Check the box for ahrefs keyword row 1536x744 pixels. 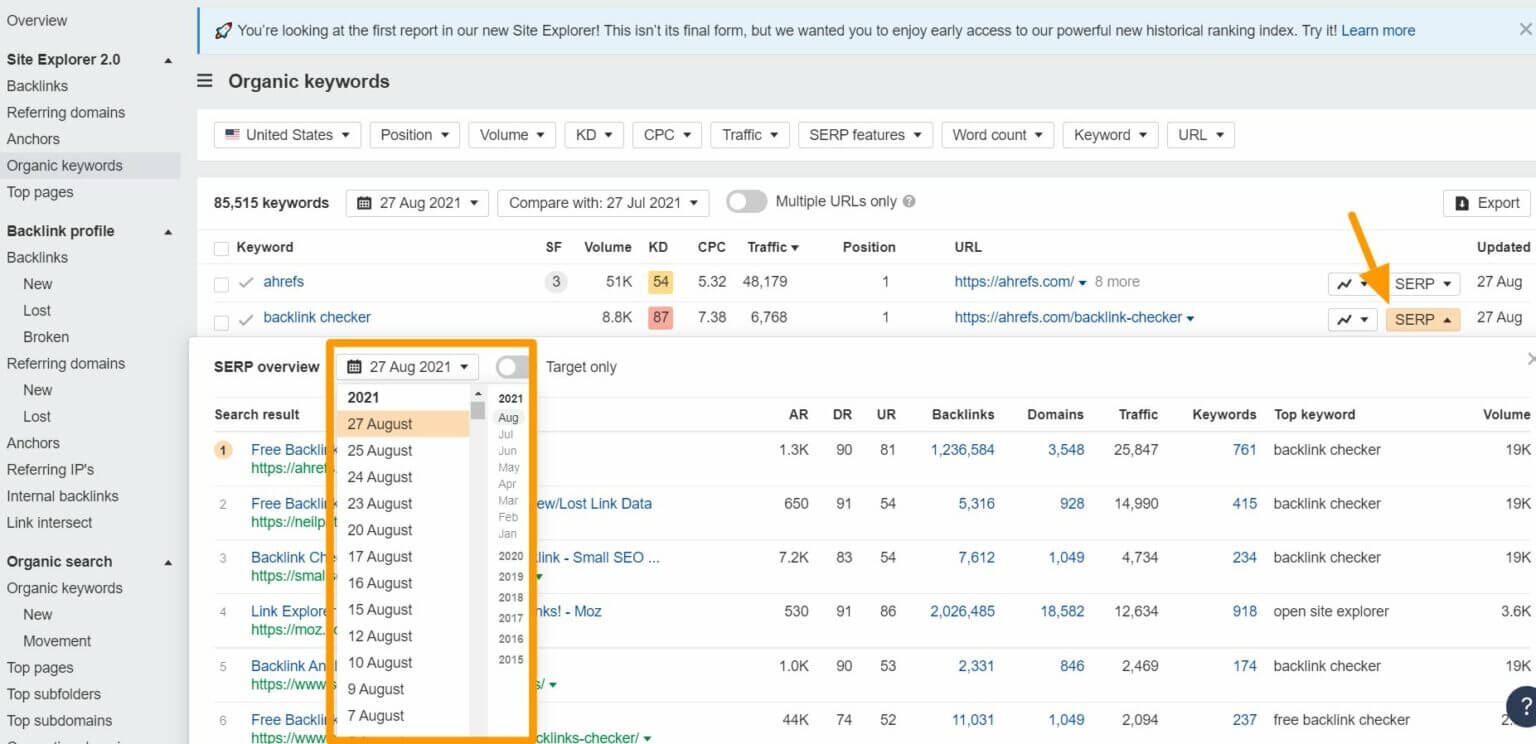click(221, 283)
